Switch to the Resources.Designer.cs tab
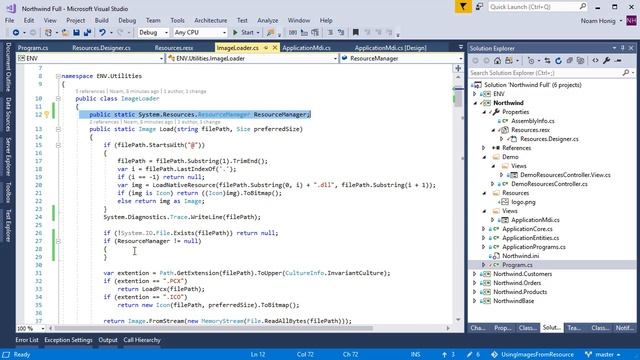 click(101, 48)
